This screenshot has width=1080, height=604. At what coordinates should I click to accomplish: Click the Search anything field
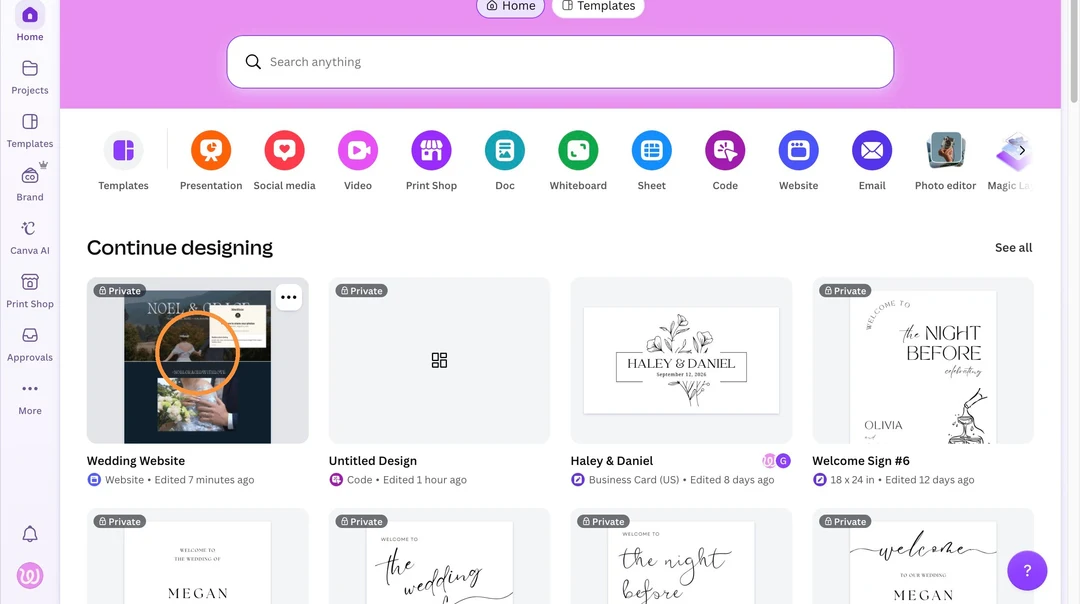[560, 62]
